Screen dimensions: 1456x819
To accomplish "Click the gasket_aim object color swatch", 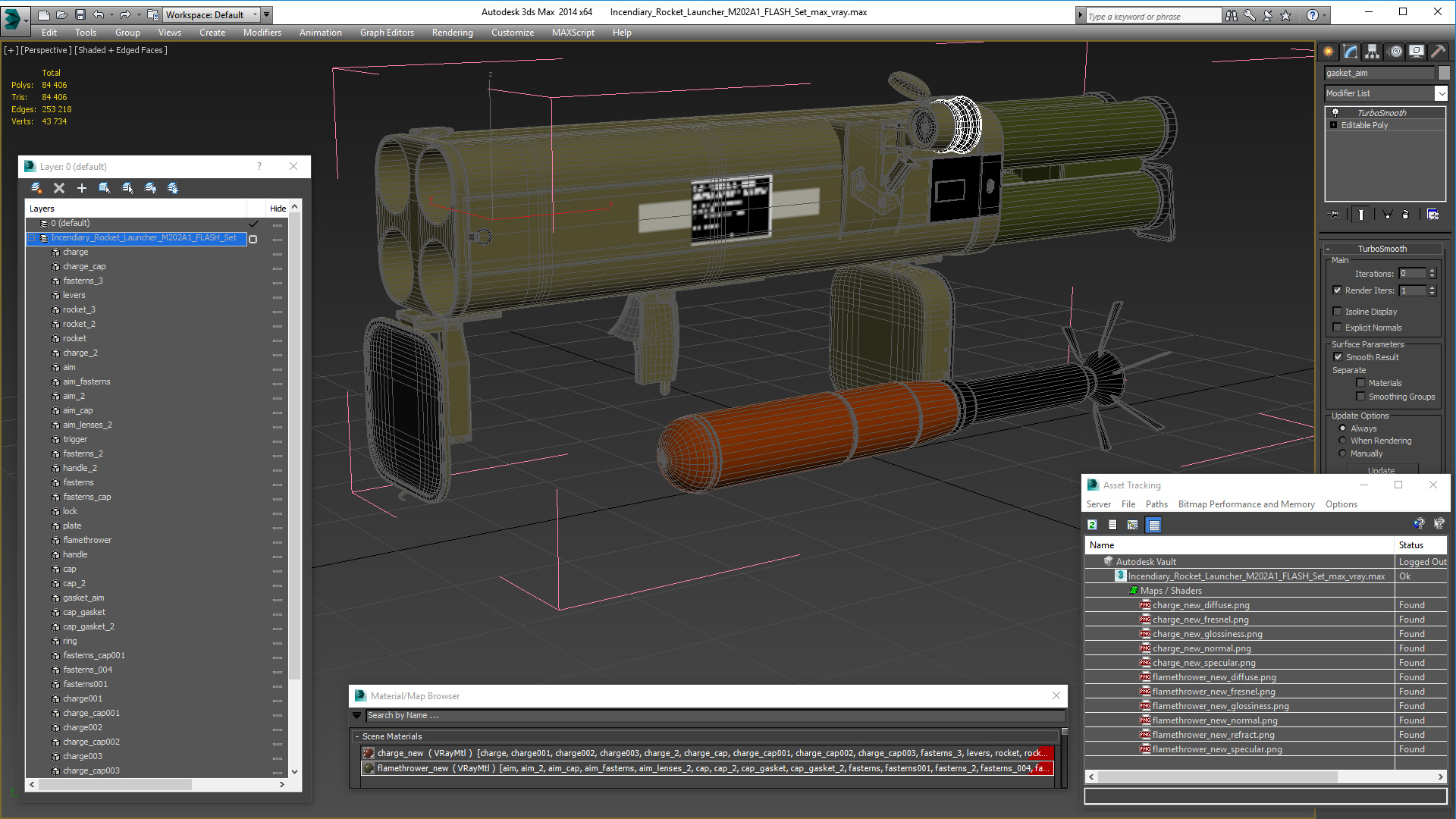I will [1444, 73].
